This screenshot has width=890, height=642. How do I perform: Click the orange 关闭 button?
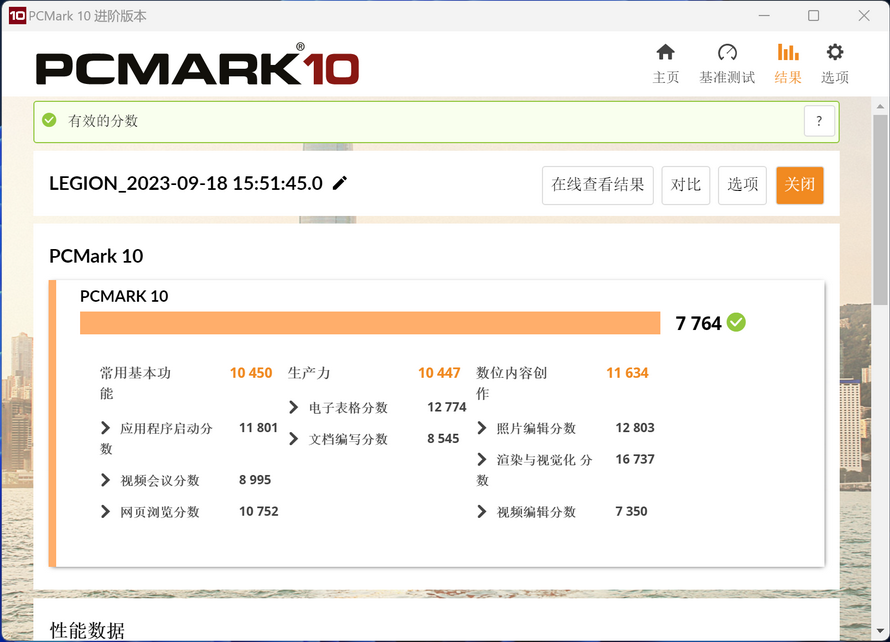pyautogui.click(x=800, y=185)
